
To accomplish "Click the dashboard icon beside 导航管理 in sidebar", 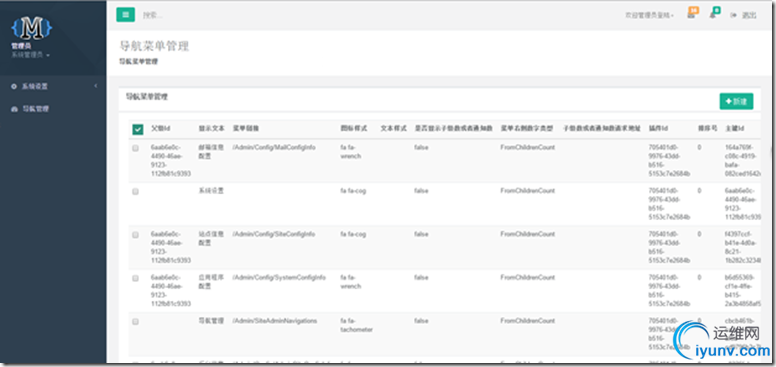I will [14, 109].
